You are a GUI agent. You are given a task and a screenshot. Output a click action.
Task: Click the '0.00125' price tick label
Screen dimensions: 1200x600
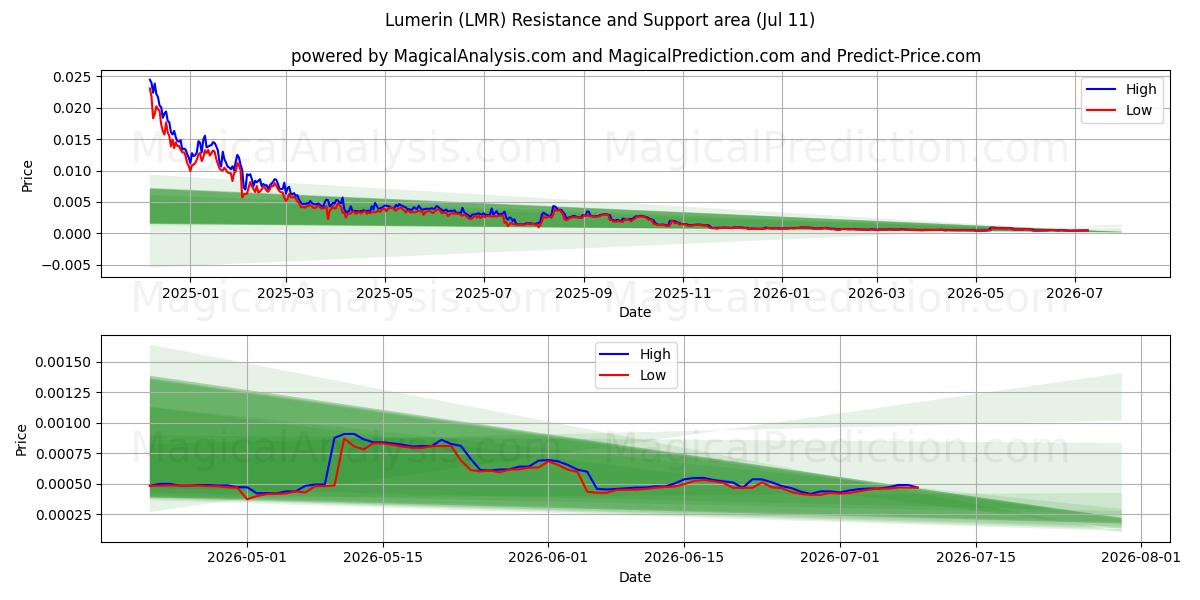pos(65,393)
